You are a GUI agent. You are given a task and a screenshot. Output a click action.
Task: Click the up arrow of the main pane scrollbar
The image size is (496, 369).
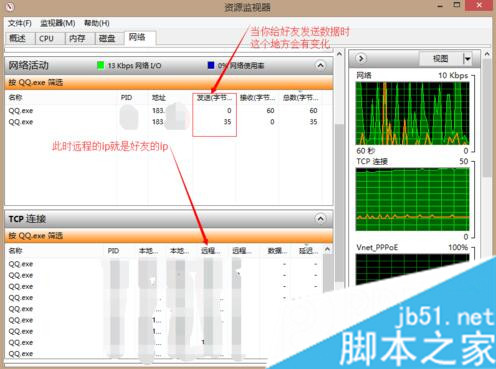click(339, 54)
